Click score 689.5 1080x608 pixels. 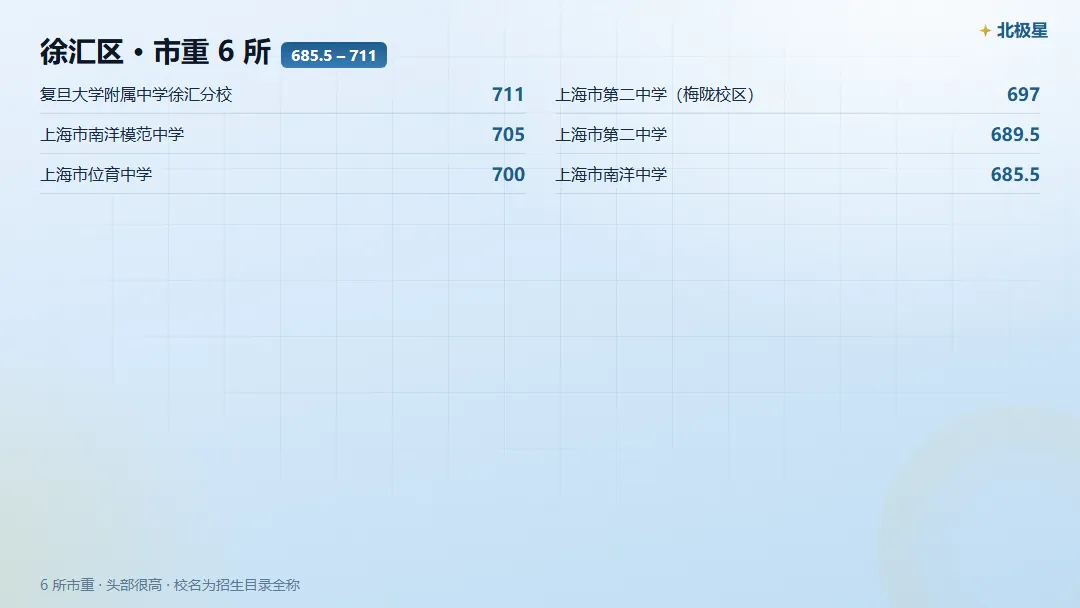[x=1015, y=134]
